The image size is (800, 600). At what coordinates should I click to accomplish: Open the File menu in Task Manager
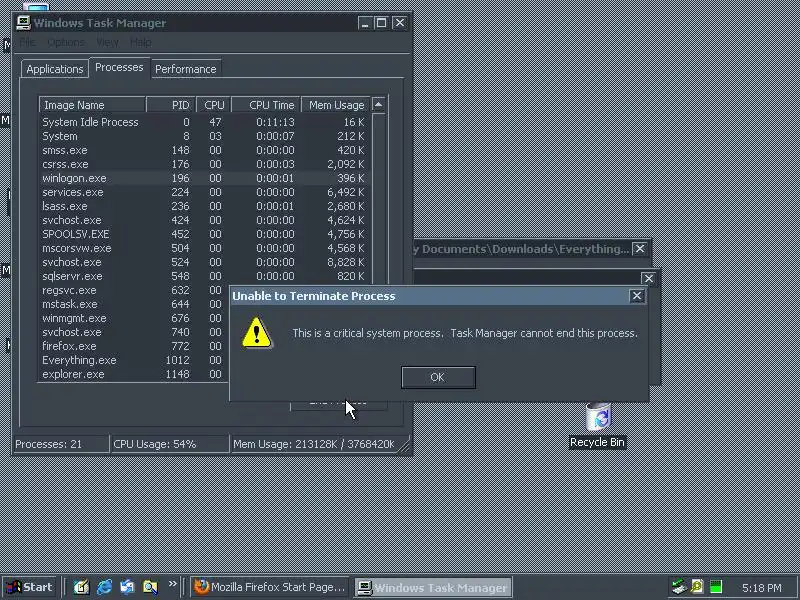point(28,42)
